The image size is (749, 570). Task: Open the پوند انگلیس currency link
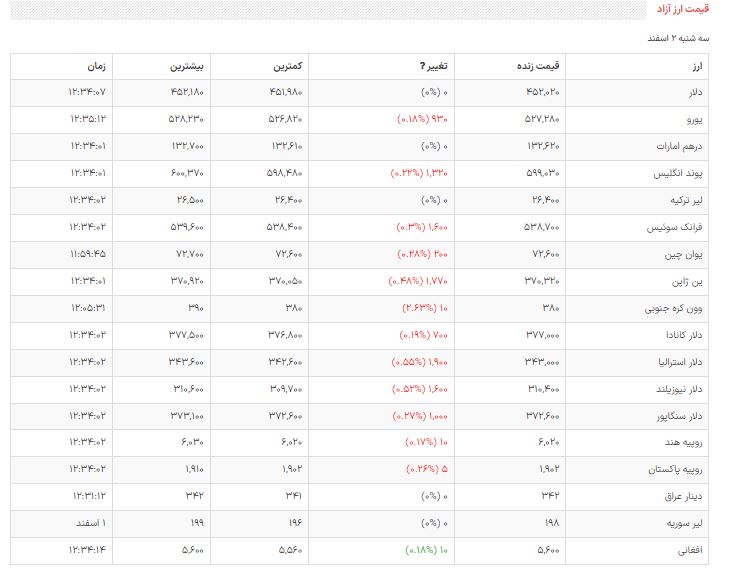click(x=681, y=174)
